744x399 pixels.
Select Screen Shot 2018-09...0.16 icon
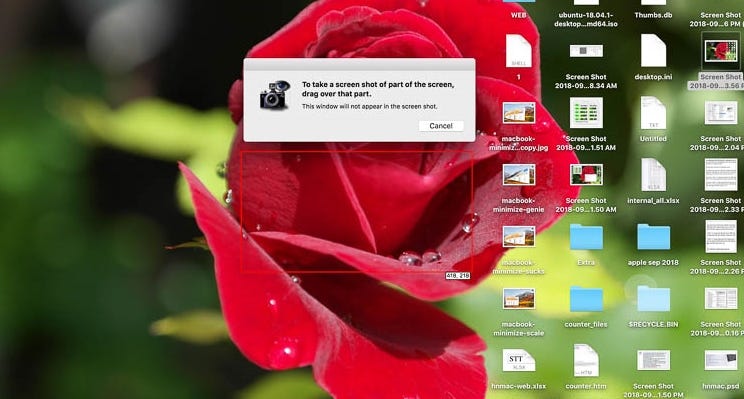coord(721,298)
